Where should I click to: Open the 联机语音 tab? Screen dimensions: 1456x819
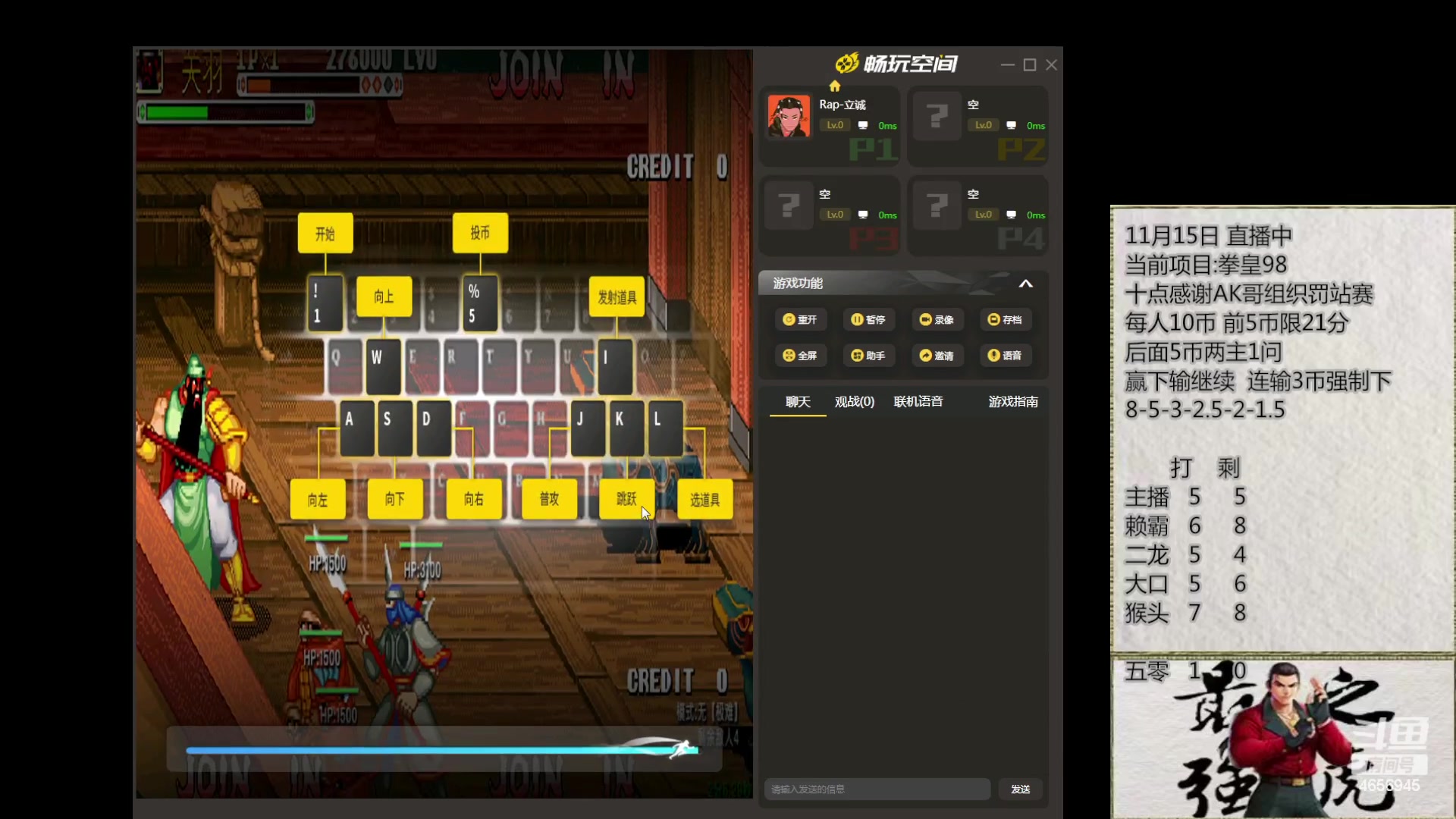(918, 402)
